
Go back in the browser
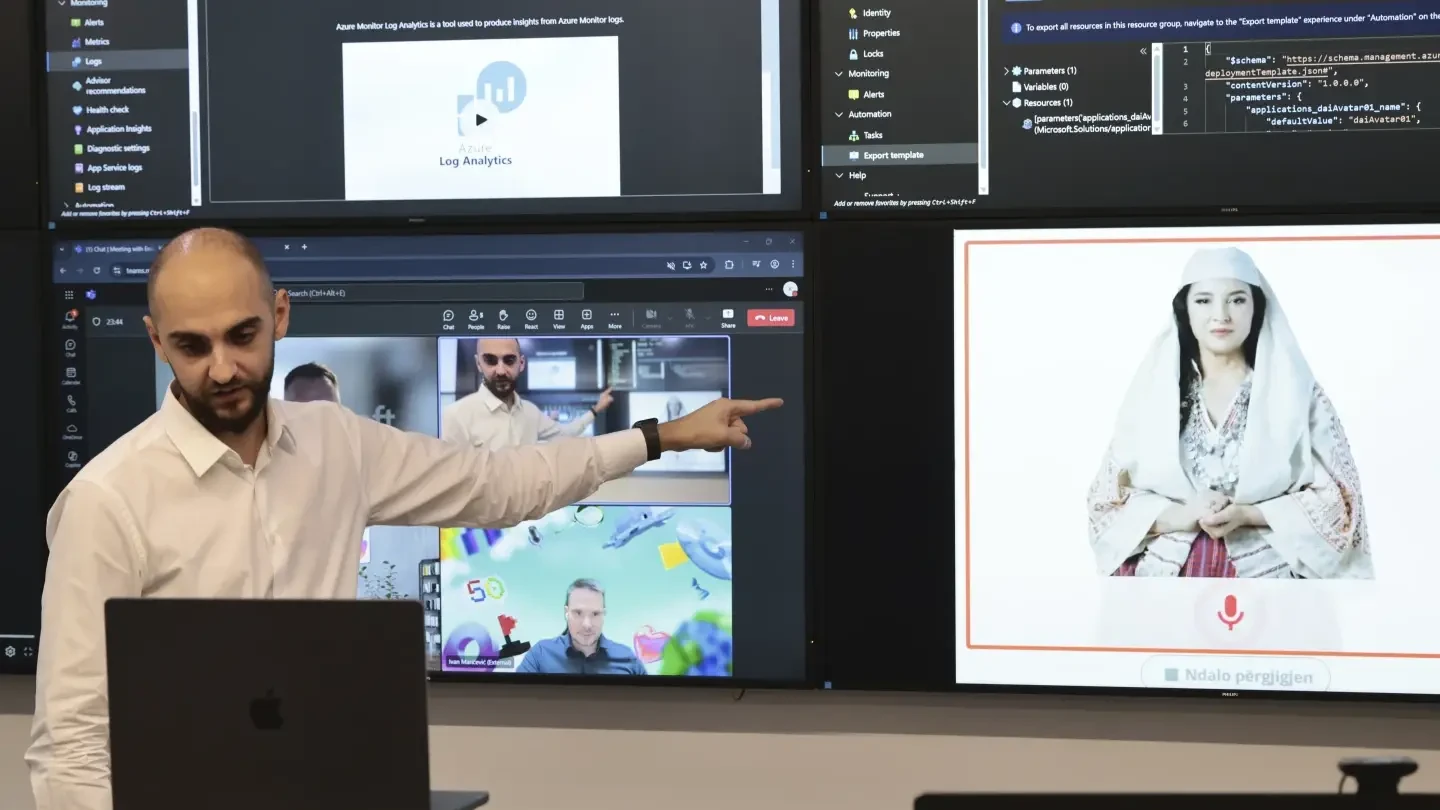coord(63,269)
